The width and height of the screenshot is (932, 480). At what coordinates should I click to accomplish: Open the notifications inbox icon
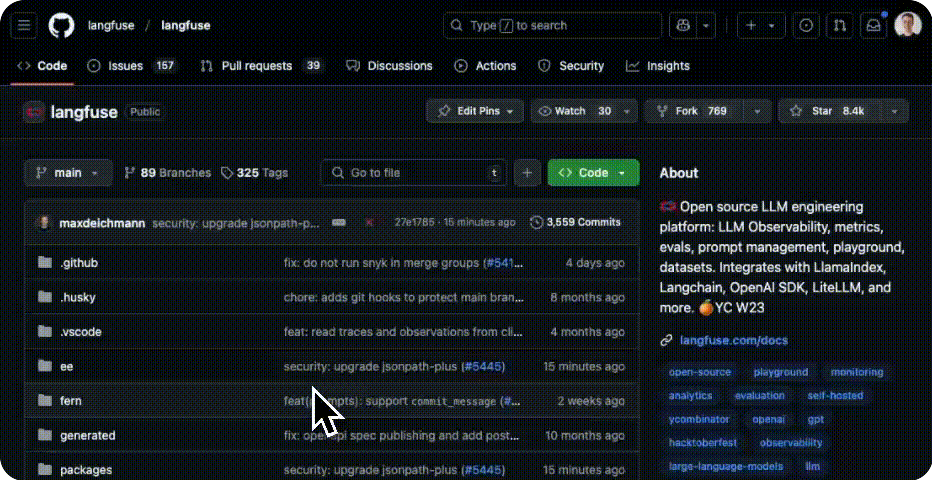click(x=873, y=26)
